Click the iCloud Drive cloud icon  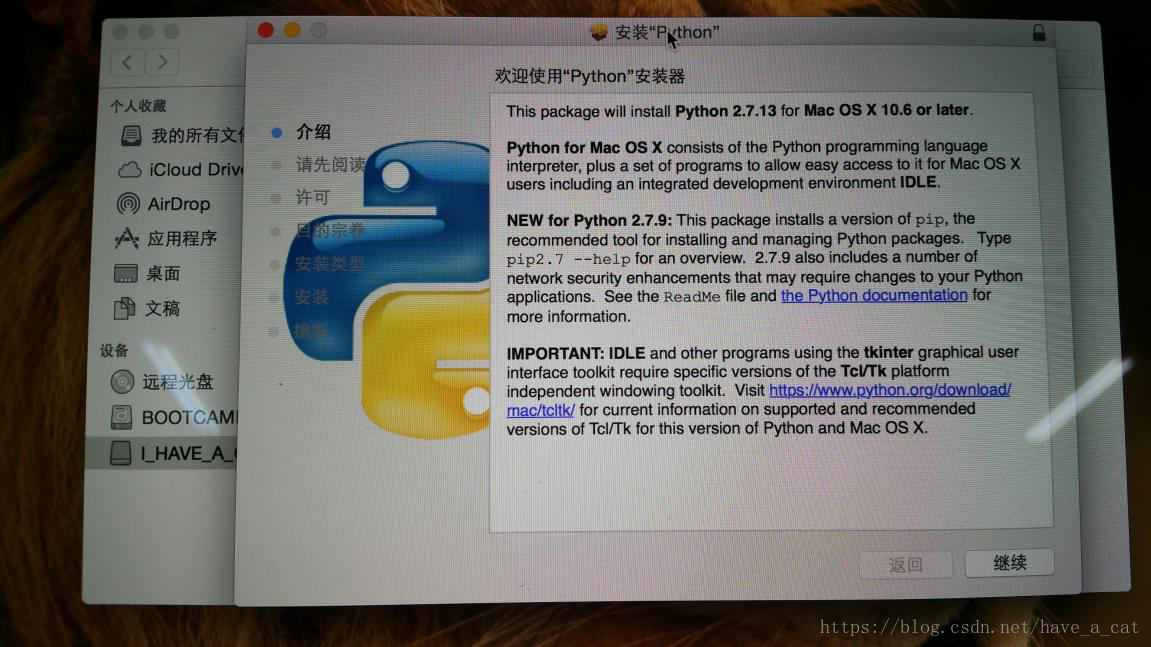(x=130, y=170)
